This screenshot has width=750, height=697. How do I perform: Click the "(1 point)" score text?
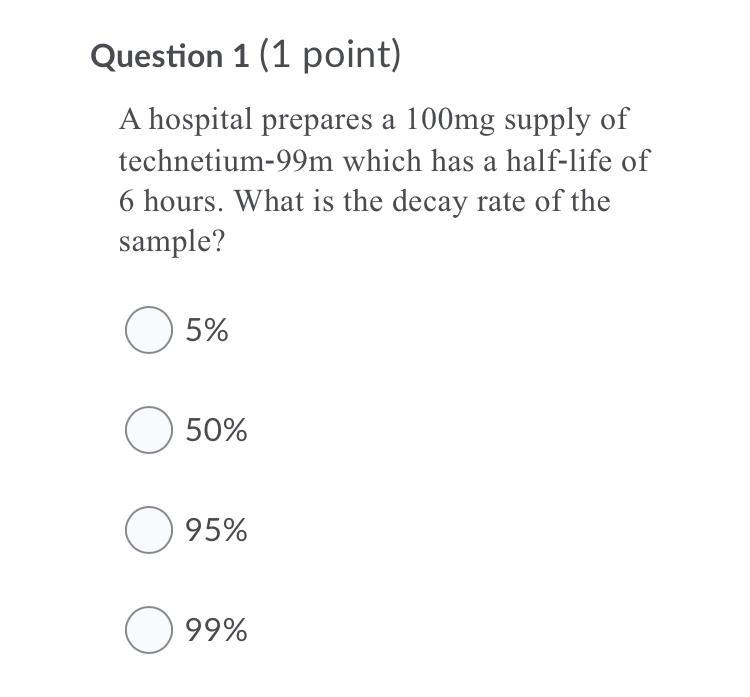click(x=330, y=55)
